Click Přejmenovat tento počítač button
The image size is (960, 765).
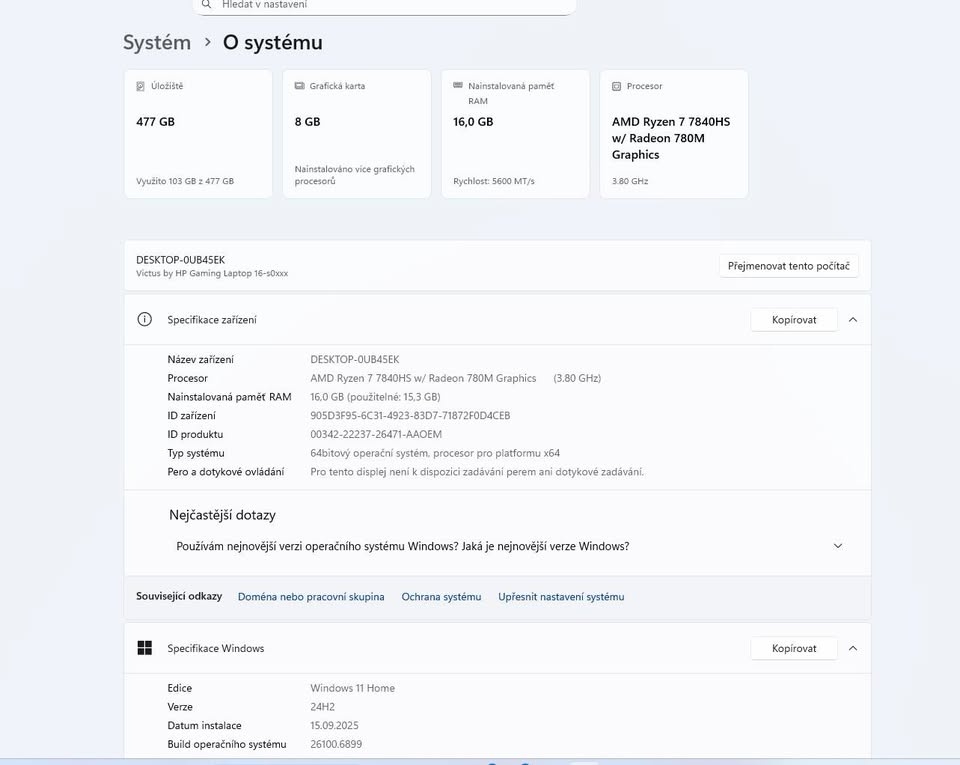tap(788, 266)
